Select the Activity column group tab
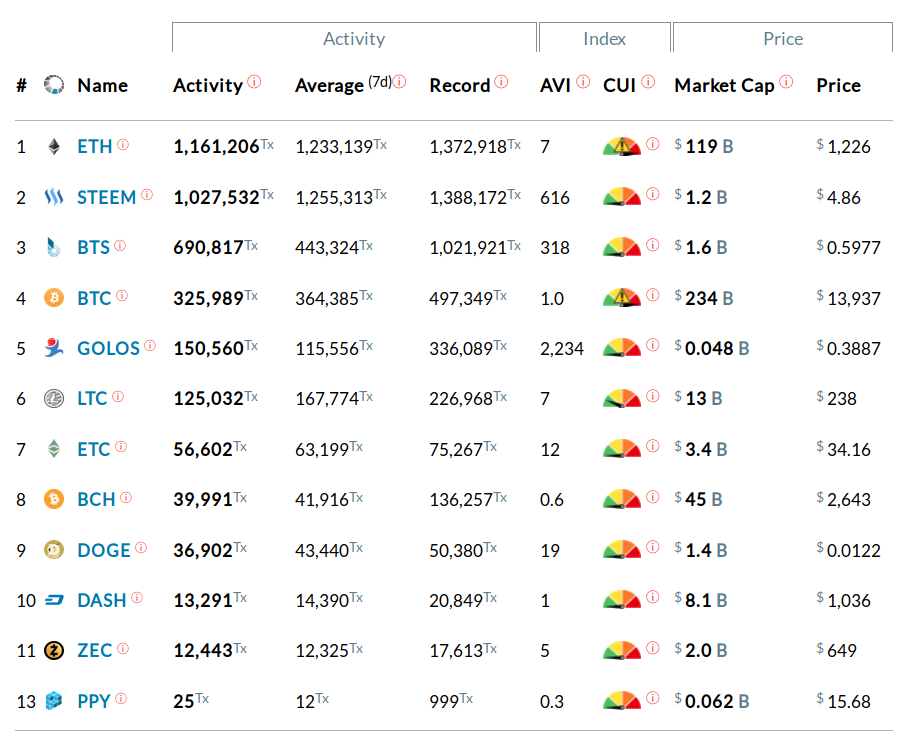 point(354,39)
